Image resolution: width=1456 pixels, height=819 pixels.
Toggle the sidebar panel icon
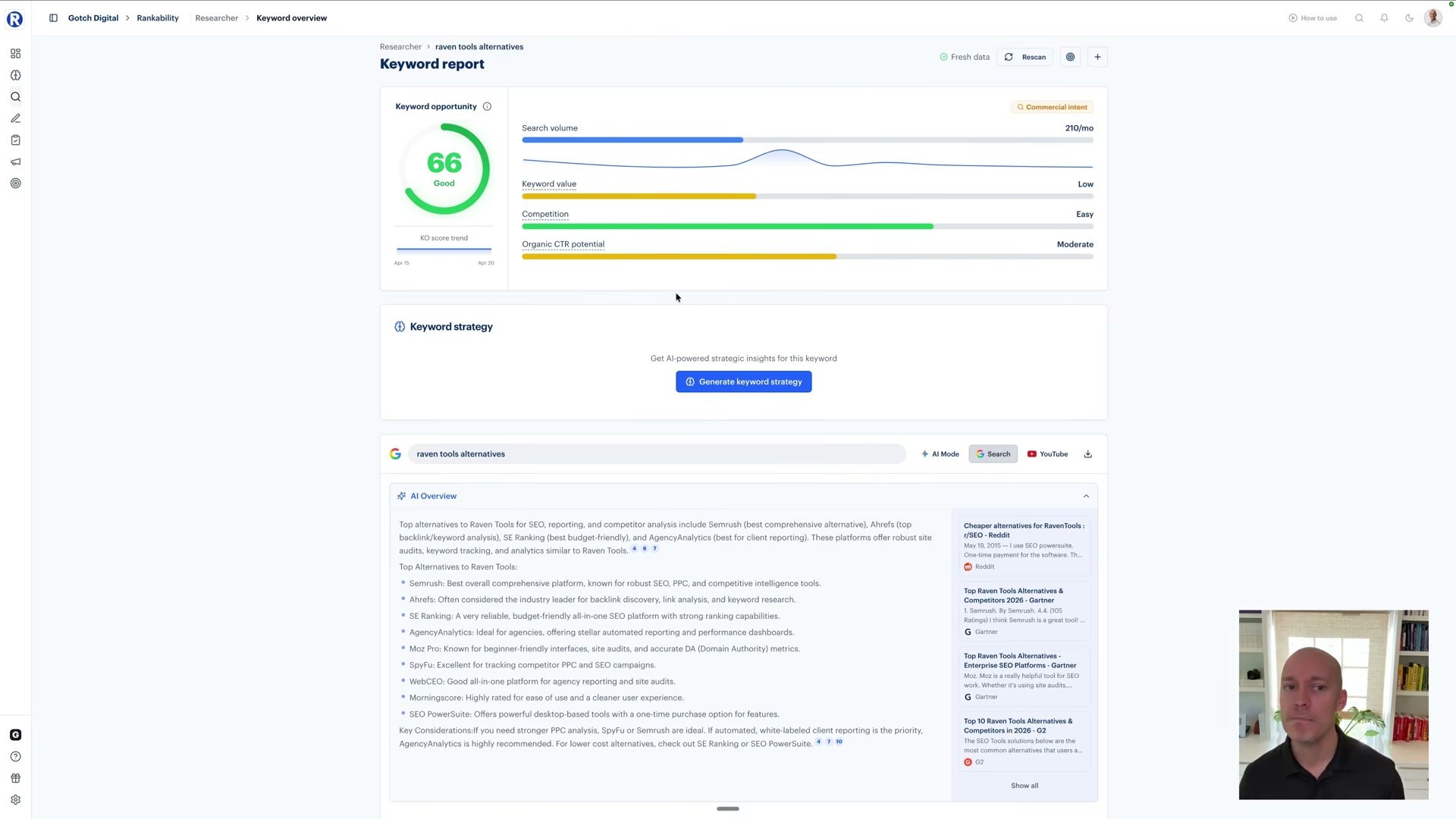tap(53, 18)
